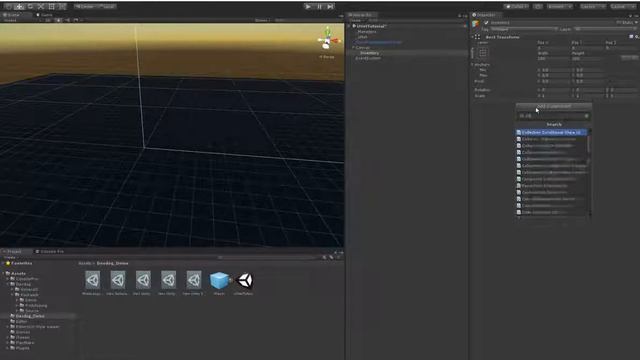Collapse the Rect Transform component foldout

[x=473, y=37]
